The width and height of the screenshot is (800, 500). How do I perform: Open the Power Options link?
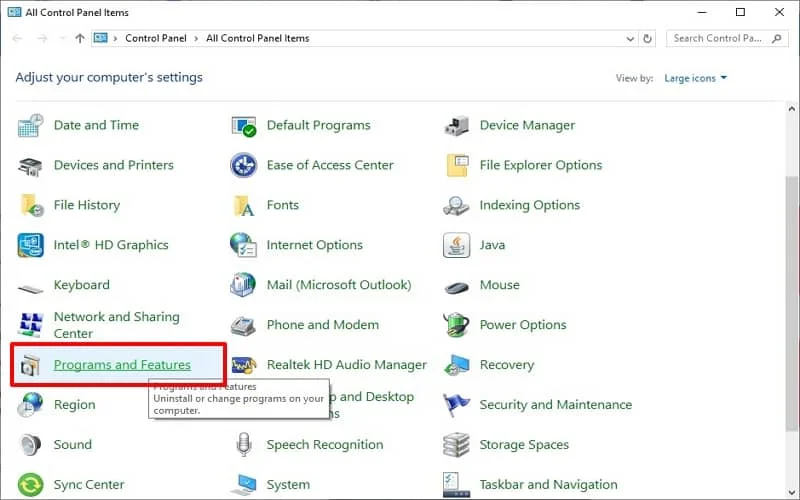coord(523,325)
